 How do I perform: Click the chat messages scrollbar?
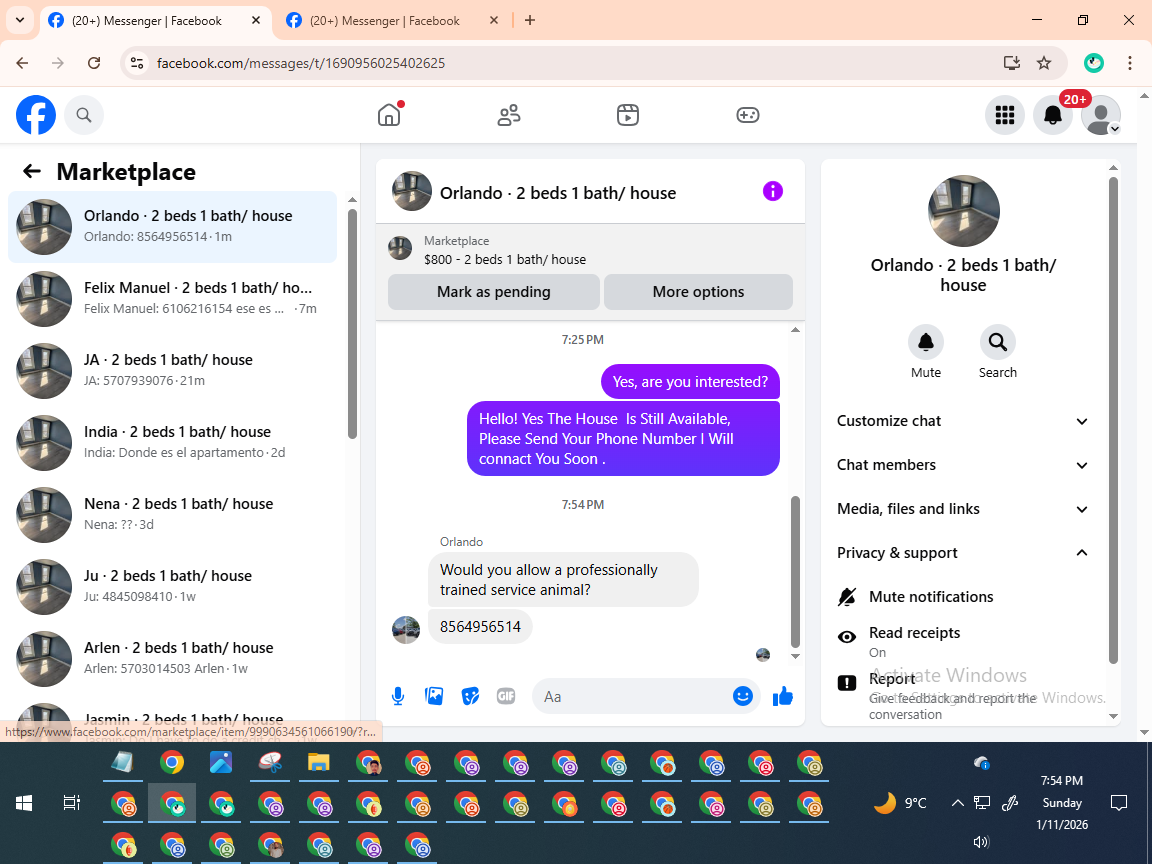pos(795,571)
